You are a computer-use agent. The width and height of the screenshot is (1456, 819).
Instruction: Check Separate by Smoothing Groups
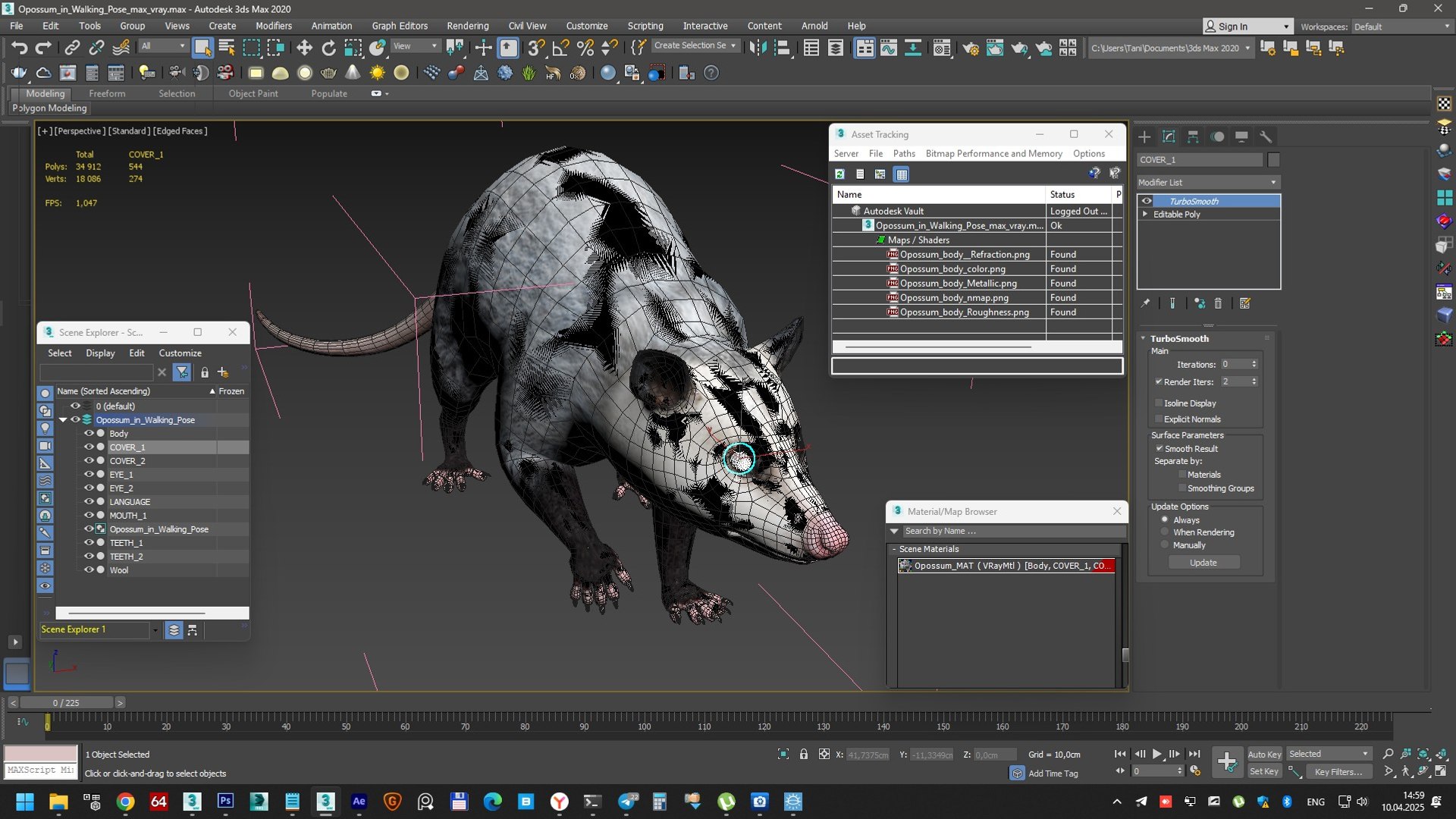click(1182, 488)
